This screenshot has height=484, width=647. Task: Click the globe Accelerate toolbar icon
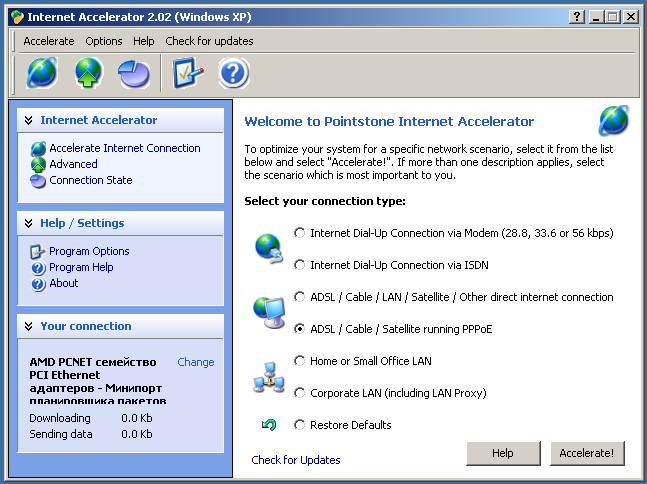pyautogui.click(x=42, y=73)
